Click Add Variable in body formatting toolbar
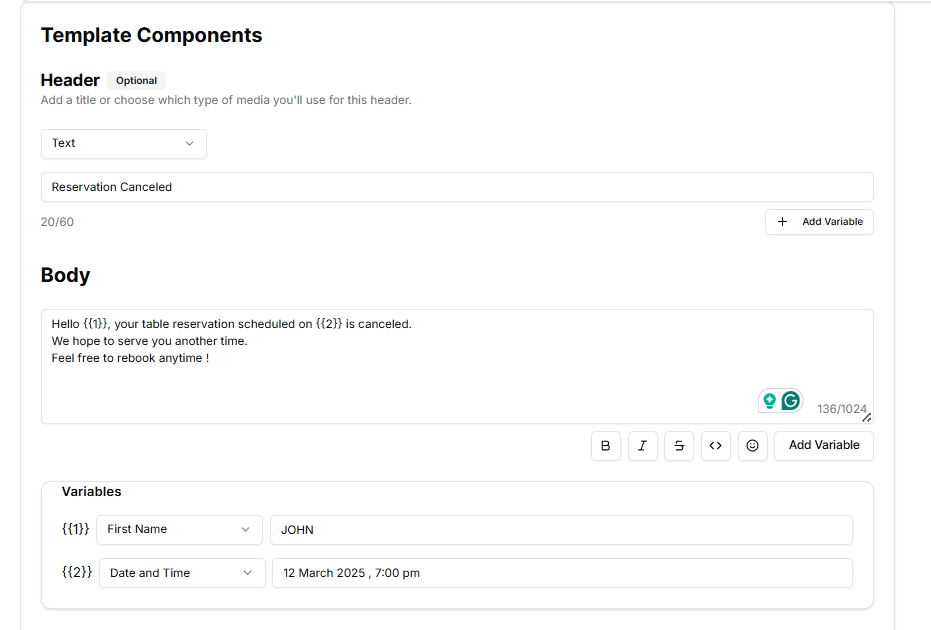 (x=823, y=446)
